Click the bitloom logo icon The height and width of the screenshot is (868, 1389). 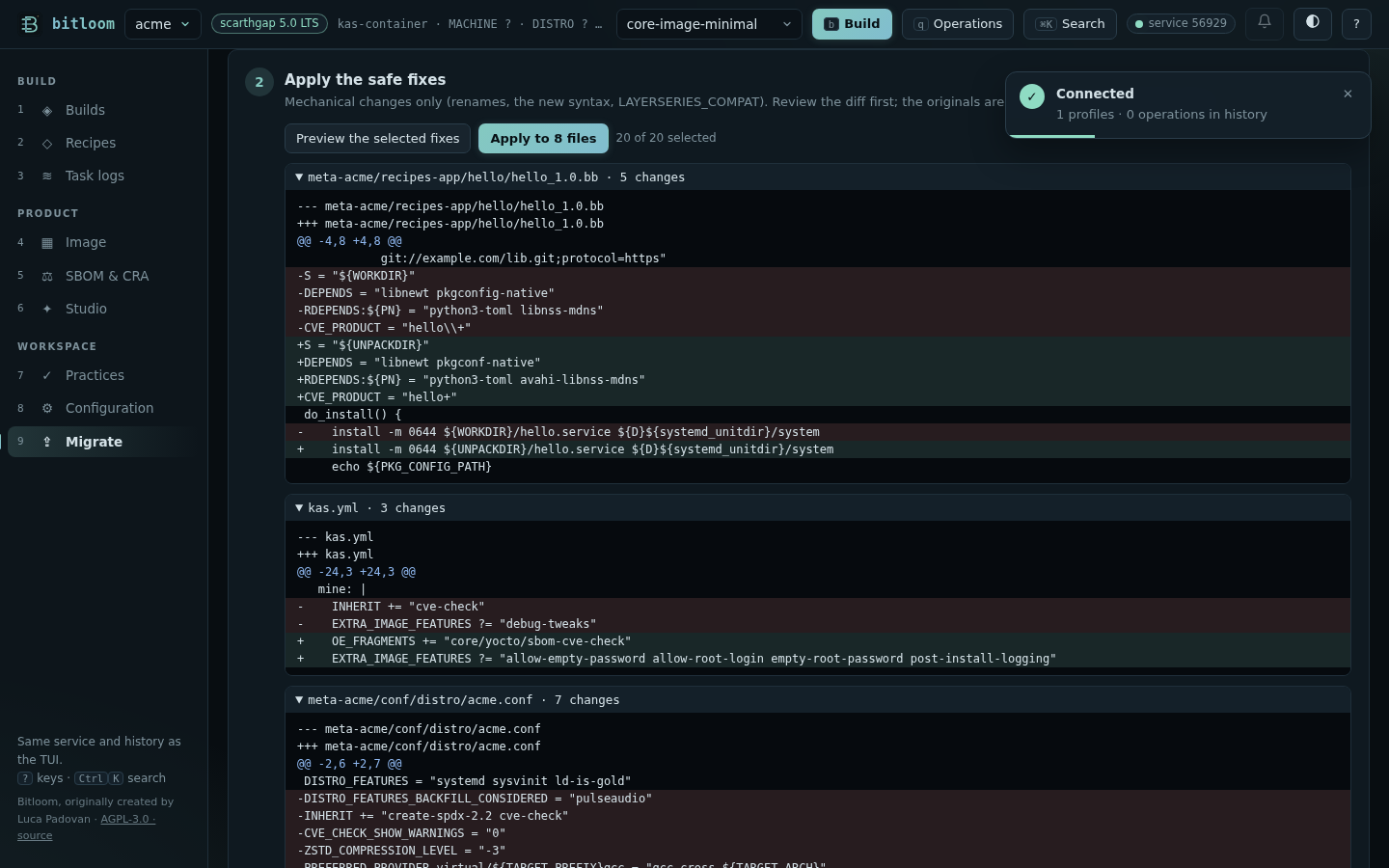[30, 24]
